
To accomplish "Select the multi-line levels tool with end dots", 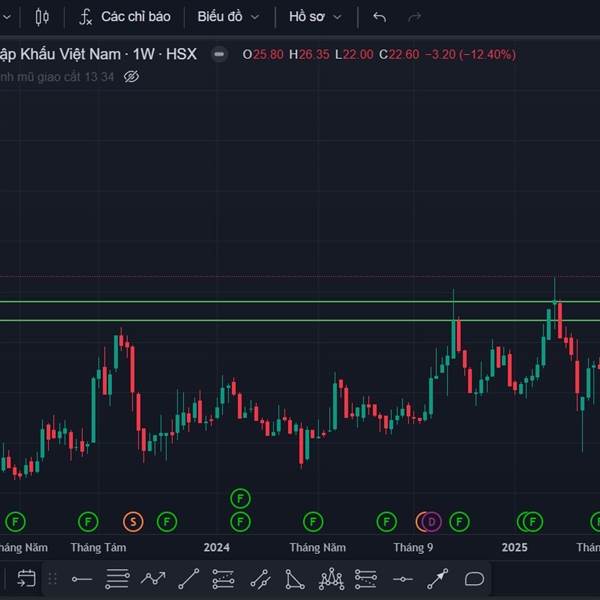I will 117,579.
